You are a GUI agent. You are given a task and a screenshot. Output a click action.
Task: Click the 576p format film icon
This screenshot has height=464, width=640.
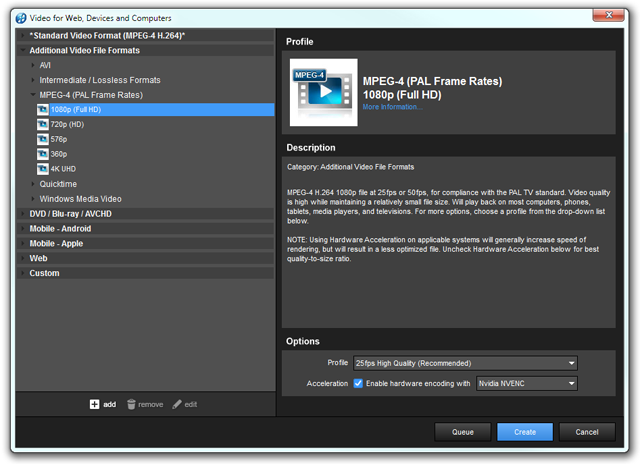(x=43, y=139)
